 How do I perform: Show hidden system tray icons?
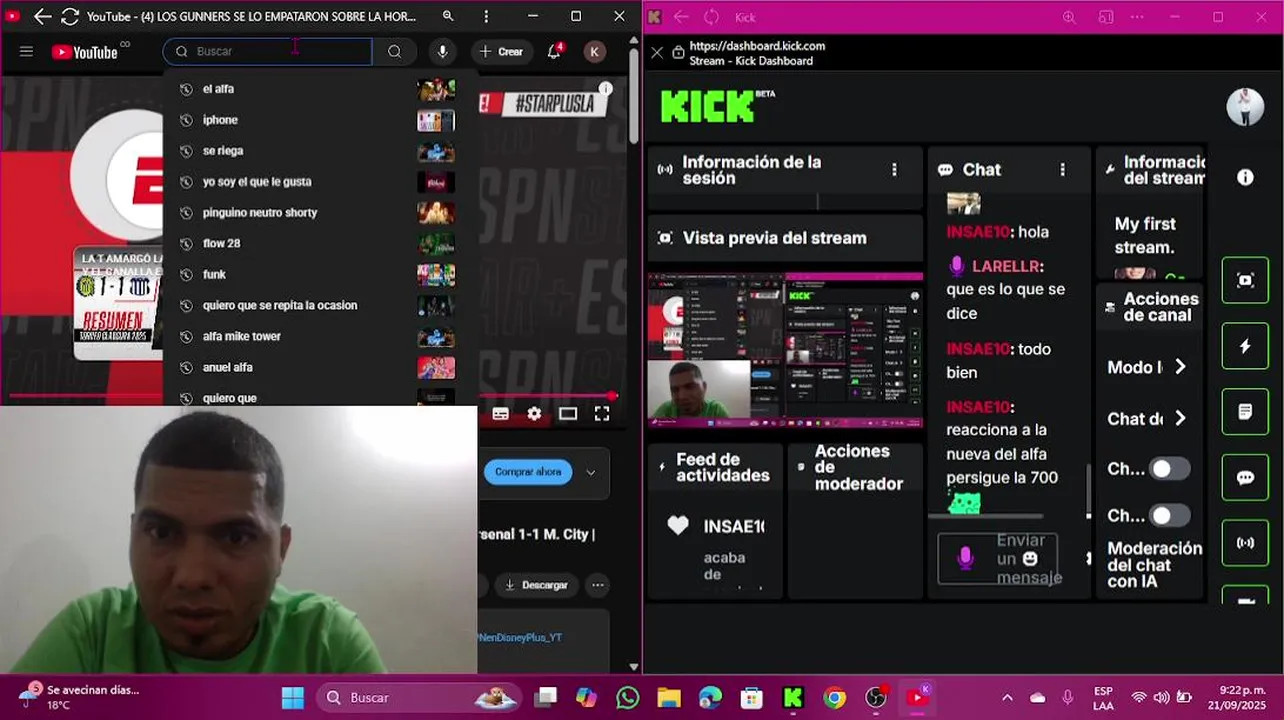(1007, 697)
